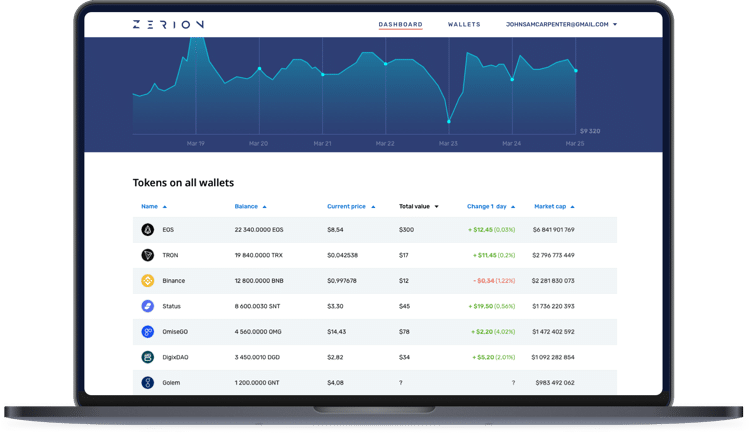Click the 1 200.0000 GNT balance
The height and width of the screenshot is (433, 750).
point(257,383)
